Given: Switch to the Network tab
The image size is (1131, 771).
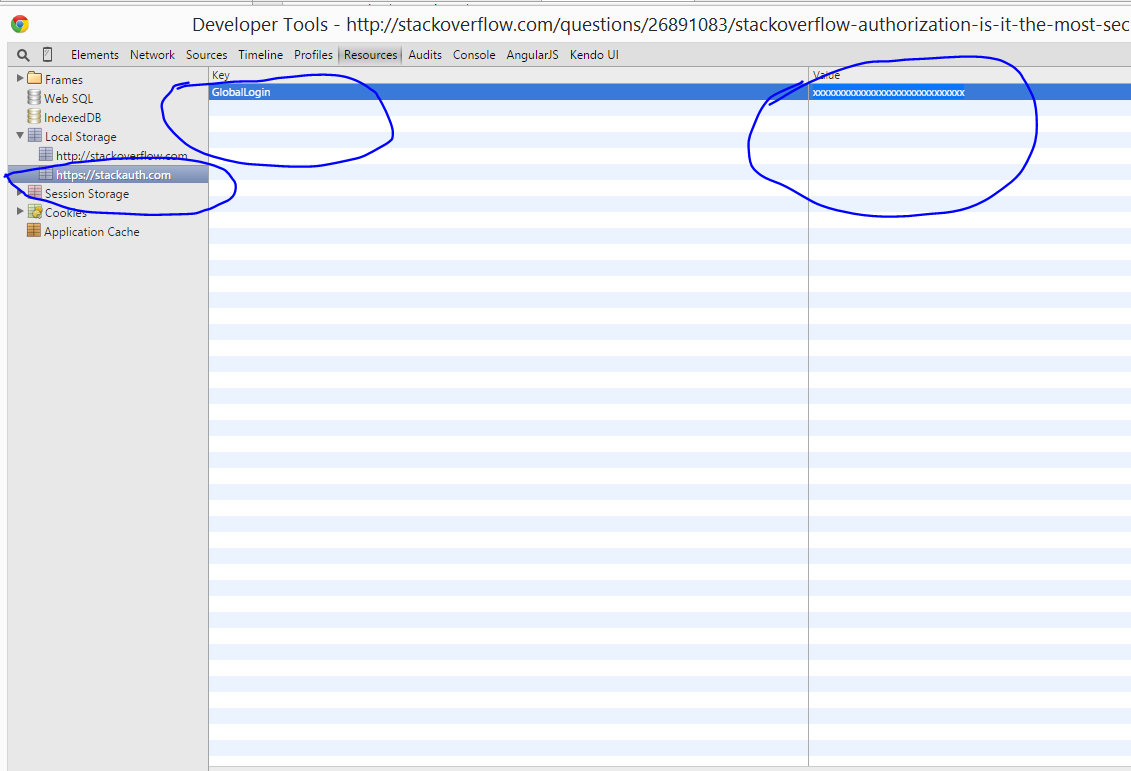Looking at the screenshot, I should pyautogui.click(x=152, y=55).
